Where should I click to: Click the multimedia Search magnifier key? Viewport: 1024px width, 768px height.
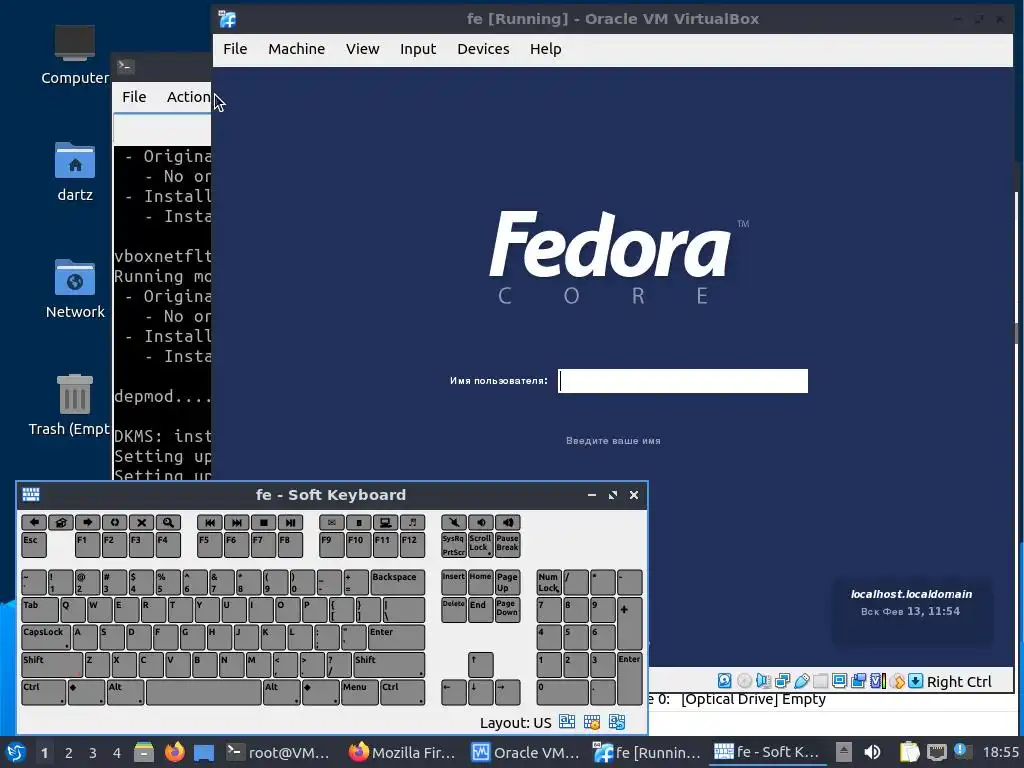coord(168,522)
